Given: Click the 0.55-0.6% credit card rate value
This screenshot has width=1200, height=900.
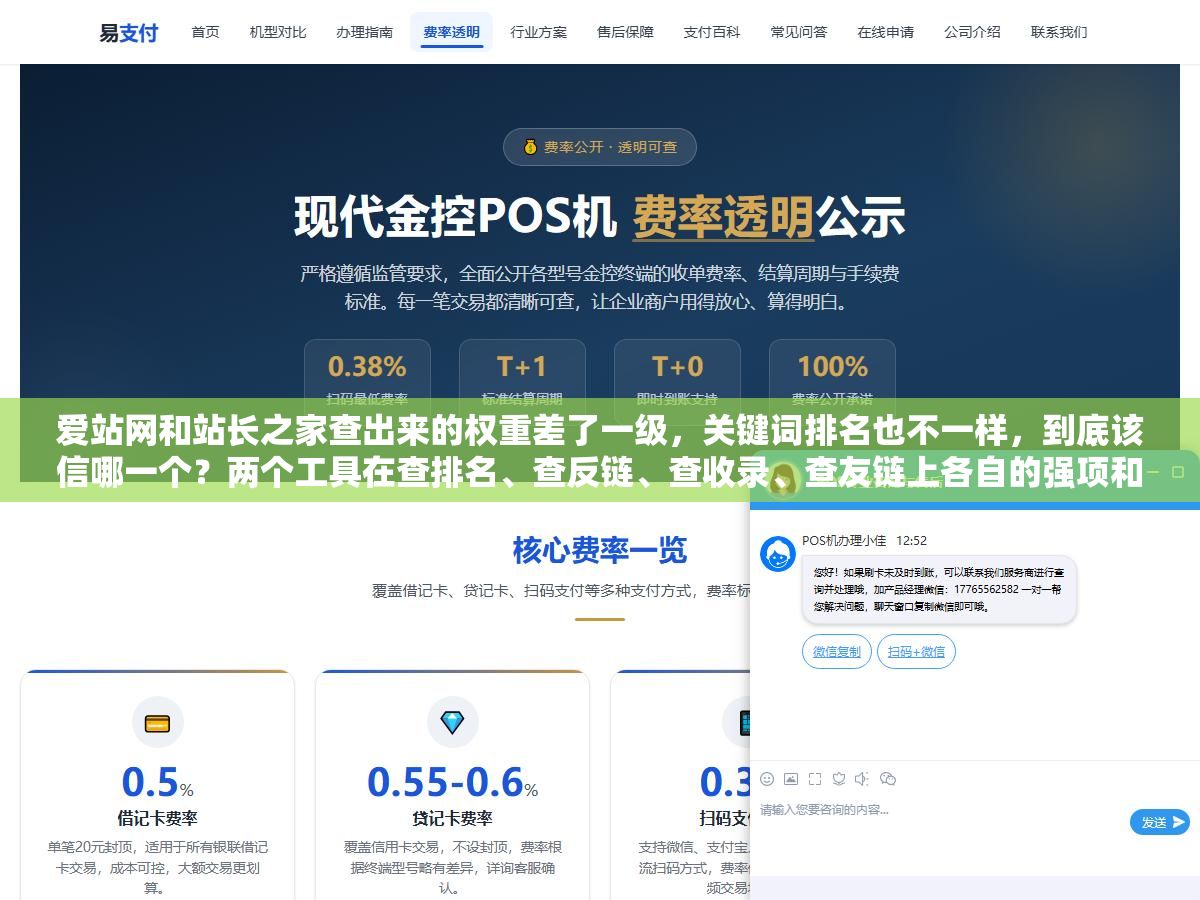Looking at the screenshot, I should [x=452, y=782].
